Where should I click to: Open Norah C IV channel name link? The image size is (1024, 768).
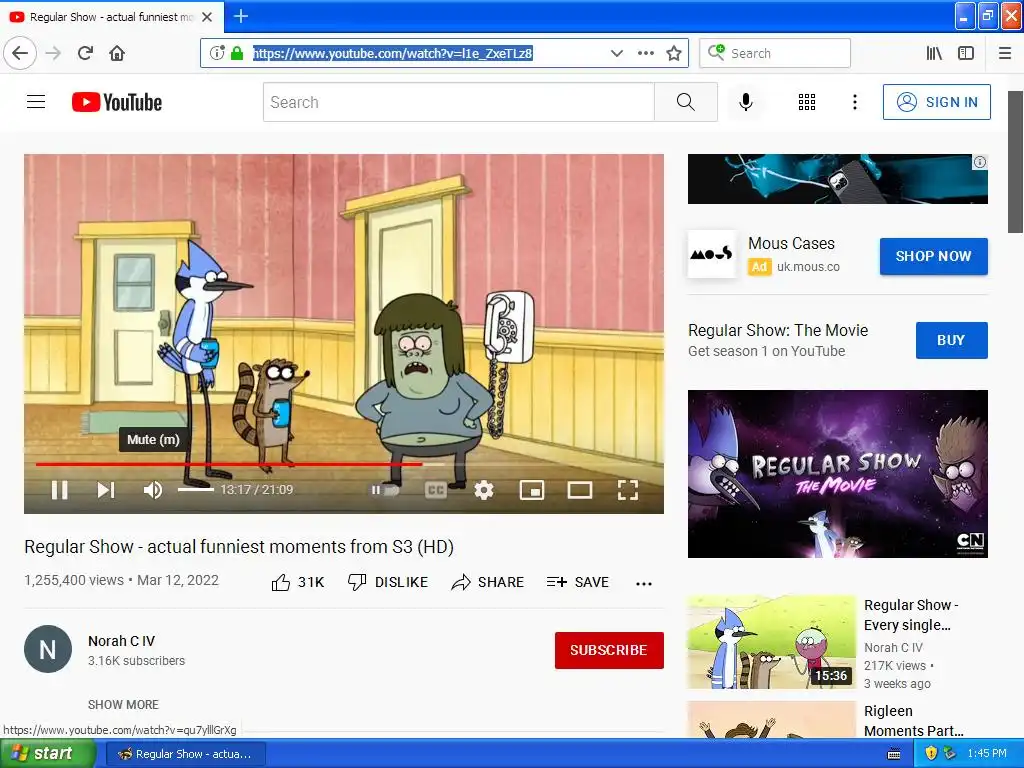click(121, 641)
